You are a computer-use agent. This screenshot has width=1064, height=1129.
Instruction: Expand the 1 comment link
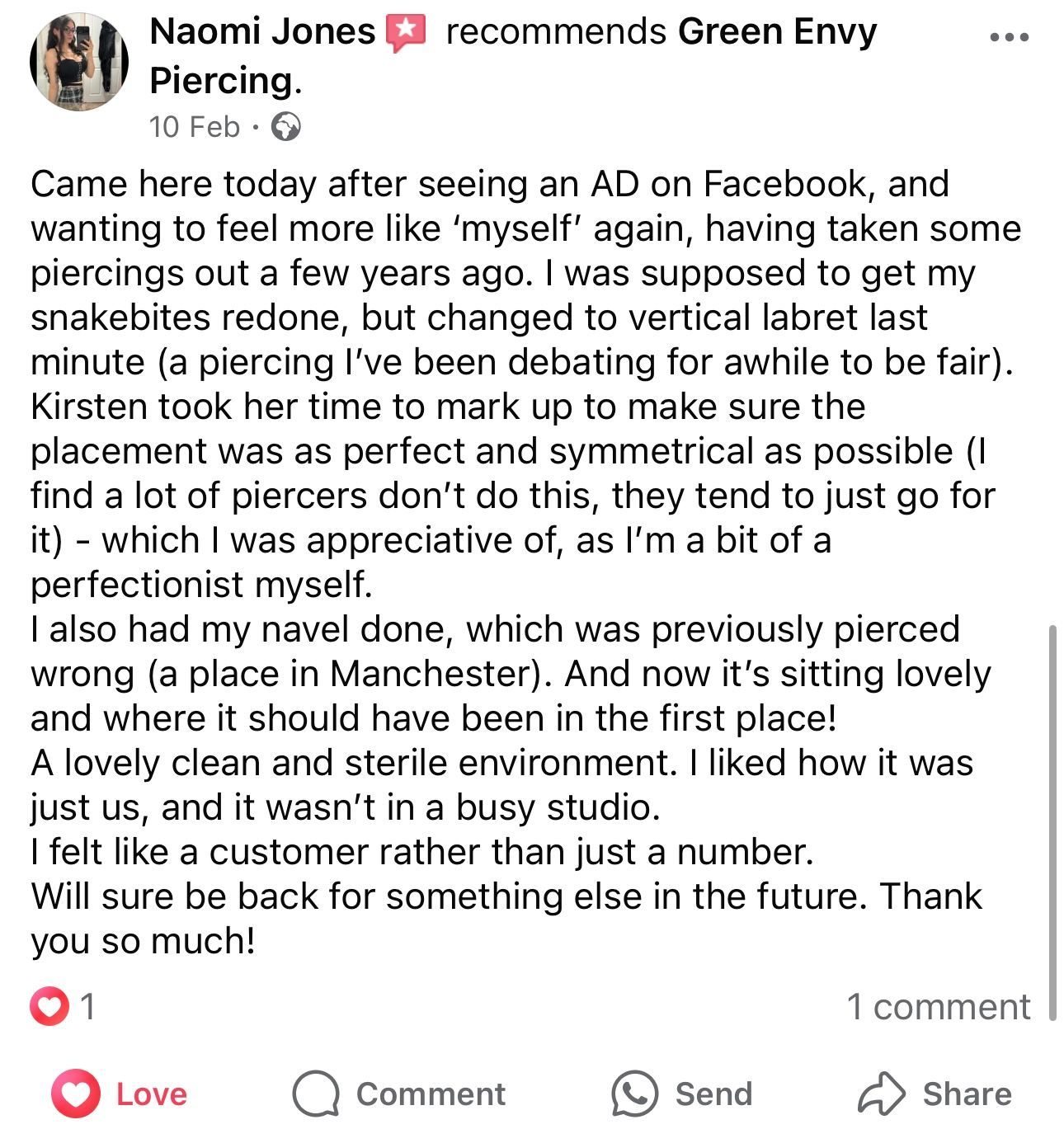click(938, 1006)
